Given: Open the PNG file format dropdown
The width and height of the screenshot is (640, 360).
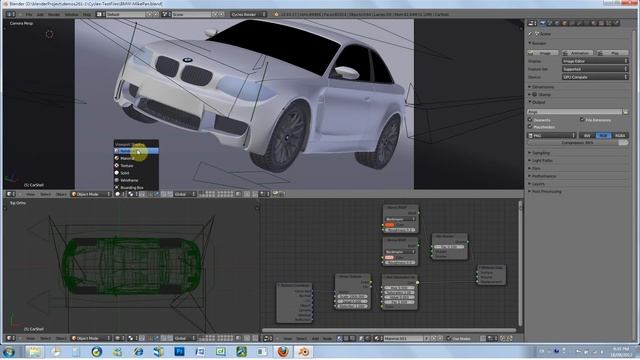Looking at the screenshot, I should pyautogui.click(x=552, y=136).
